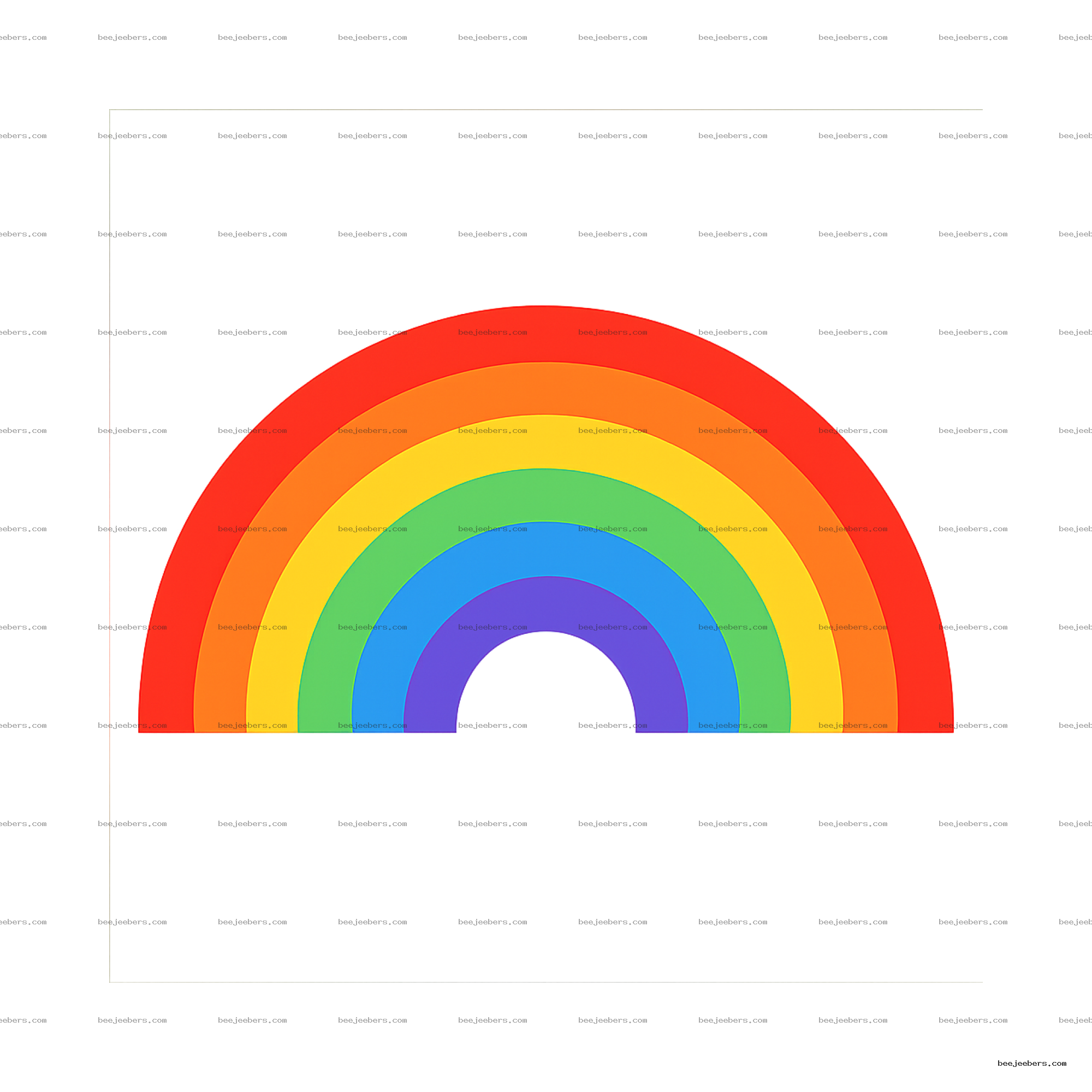Pick the blue rainbow band

(x=545, y=548)
